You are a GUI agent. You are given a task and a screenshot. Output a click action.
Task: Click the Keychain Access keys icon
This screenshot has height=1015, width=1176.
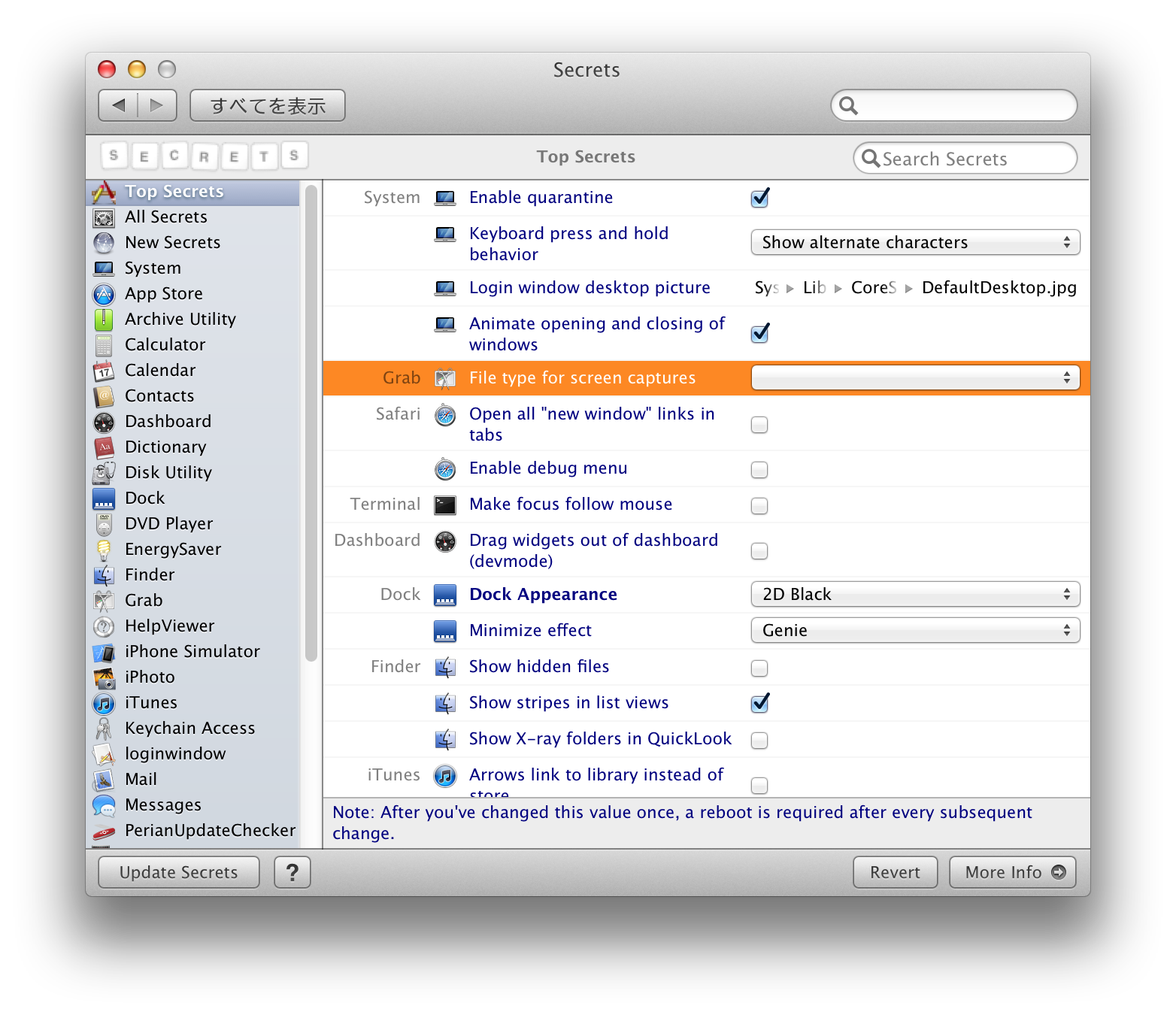[104, 729]
